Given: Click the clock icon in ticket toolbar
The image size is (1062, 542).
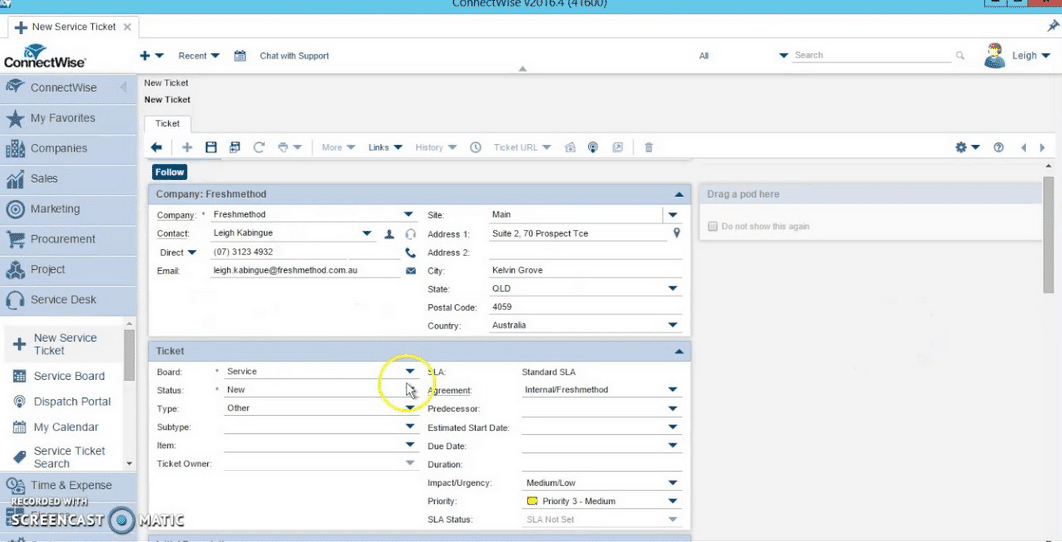Looking at the screenshot, I should click(x=475, y=147).
